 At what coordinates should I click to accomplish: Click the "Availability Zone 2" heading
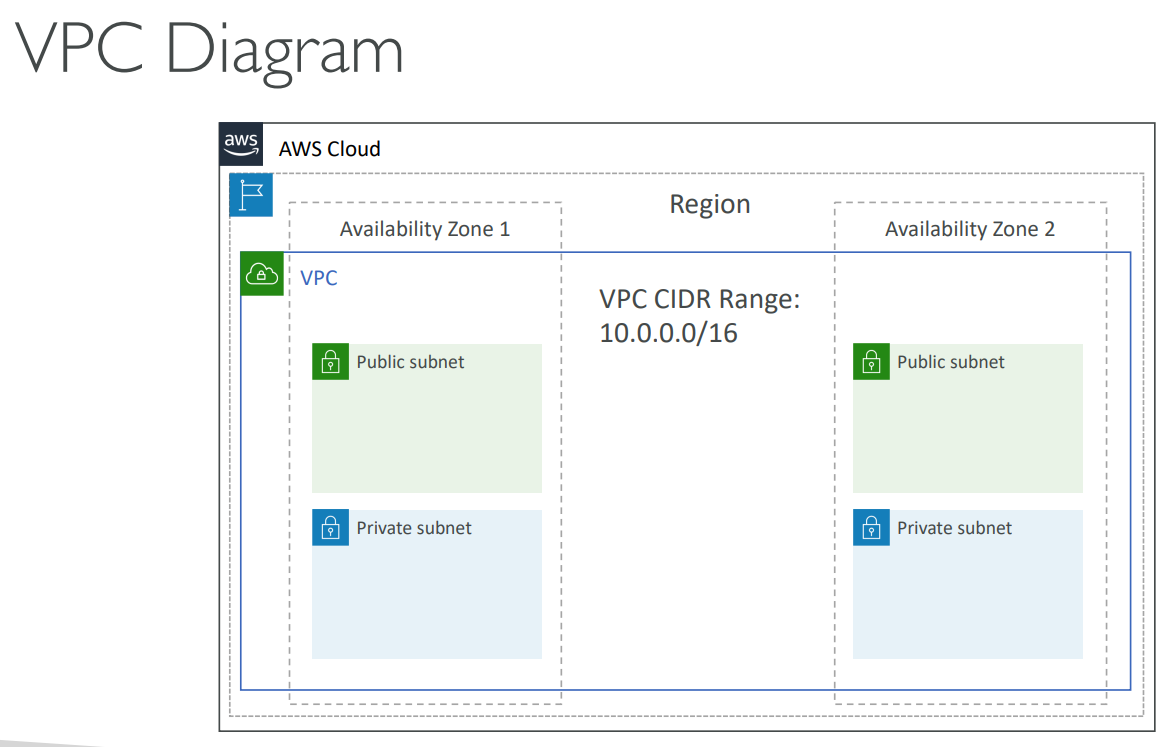969,229
